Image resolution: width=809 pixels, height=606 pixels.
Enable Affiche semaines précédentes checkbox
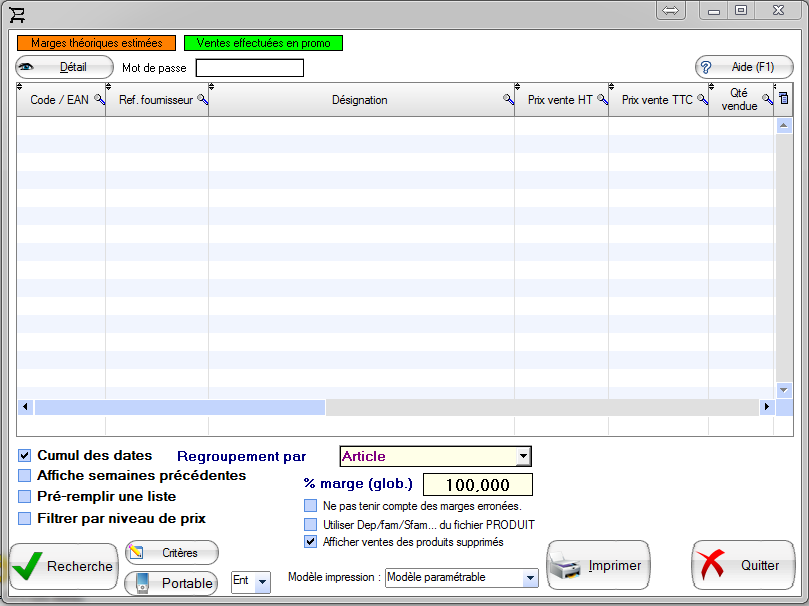coord(25,476)
